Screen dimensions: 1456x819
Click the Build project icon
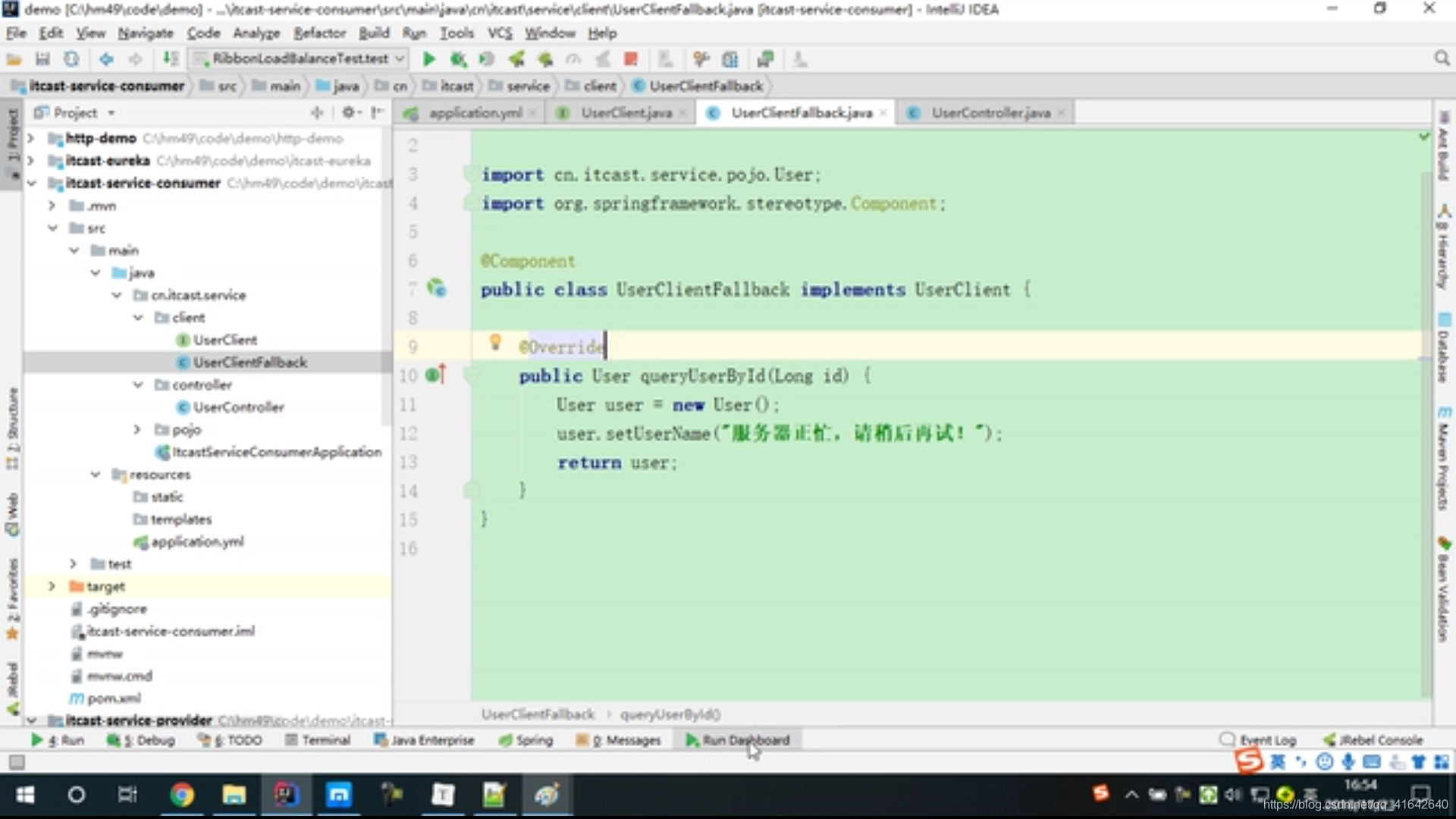click(171, 58)
